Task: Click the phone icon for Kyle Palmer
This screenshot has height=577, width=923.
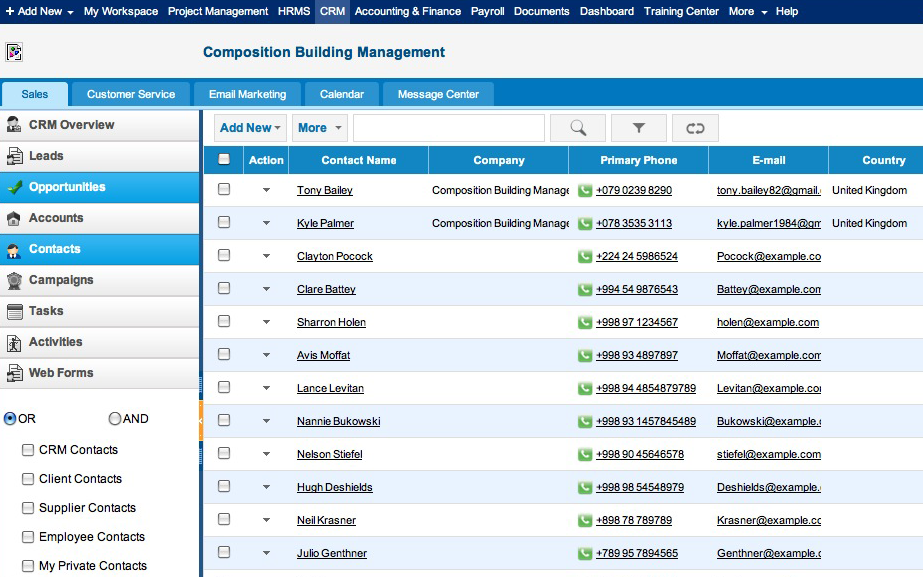Action: tap(585, 224)
